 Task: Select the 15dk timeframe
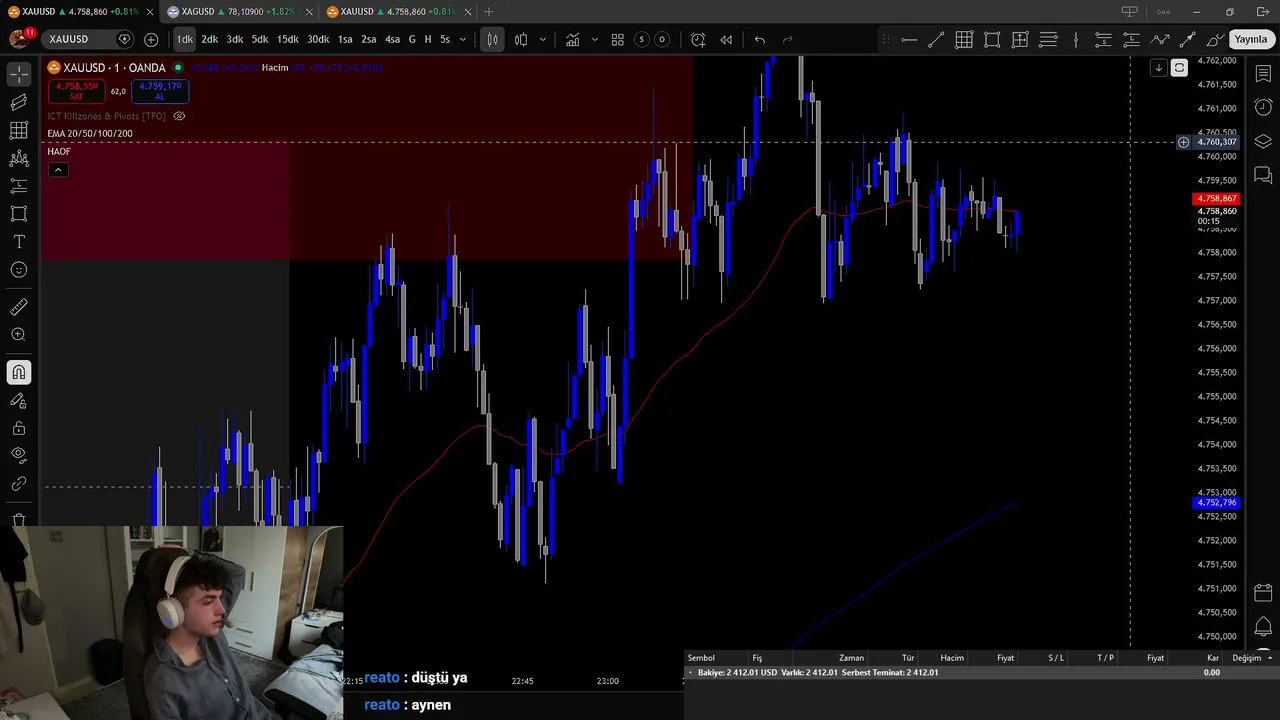[288, 39]
